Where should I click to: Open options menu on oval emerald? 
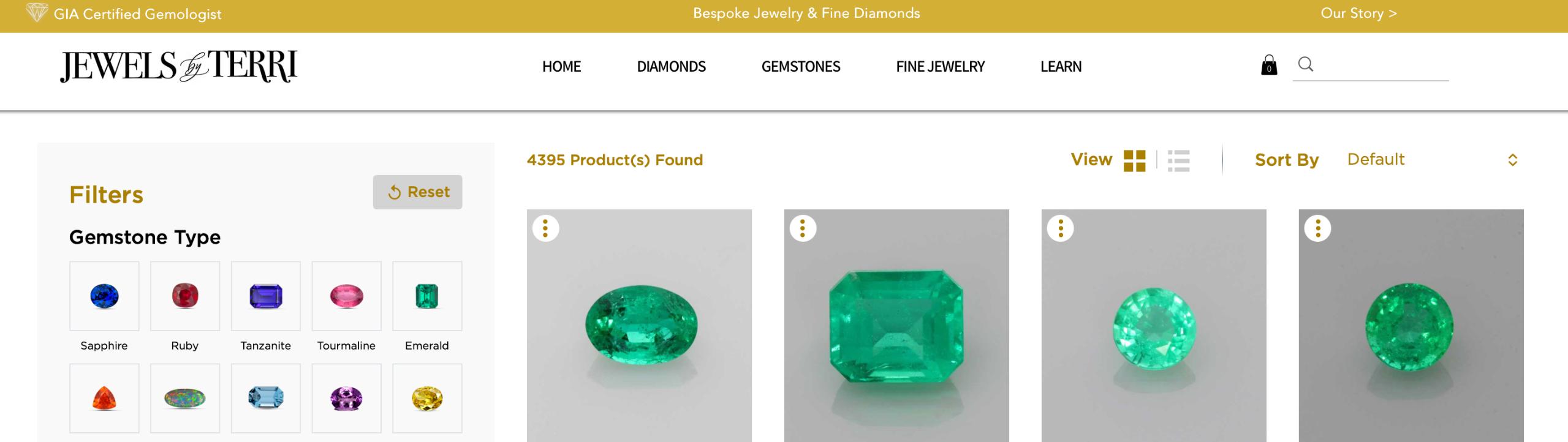545,228
